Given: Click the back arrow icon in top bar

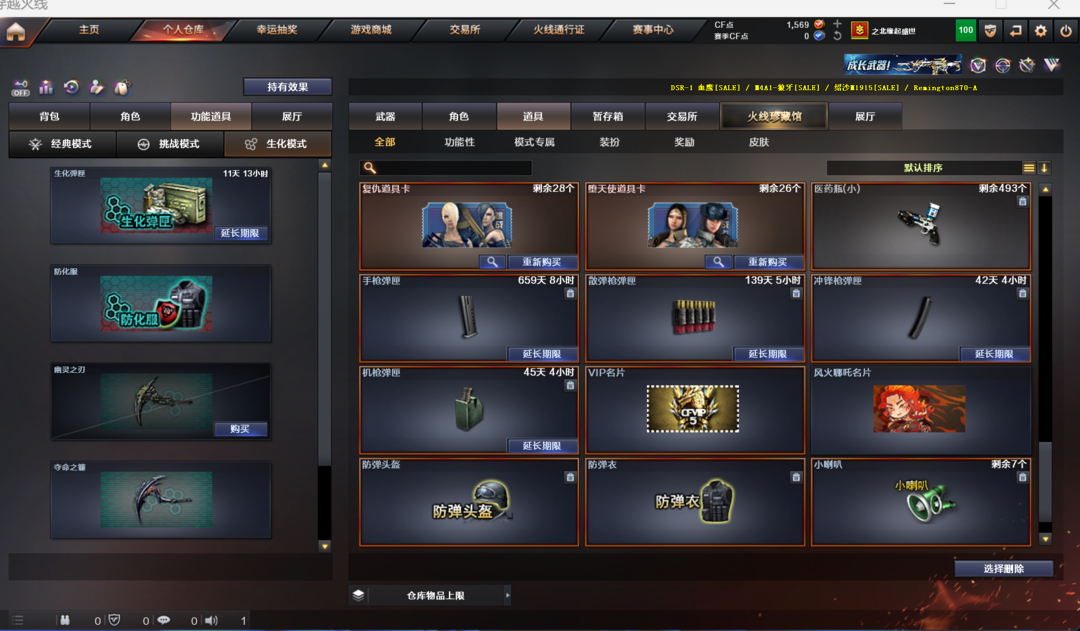Looking at the screenshot, I should (x=1016, y=31).
